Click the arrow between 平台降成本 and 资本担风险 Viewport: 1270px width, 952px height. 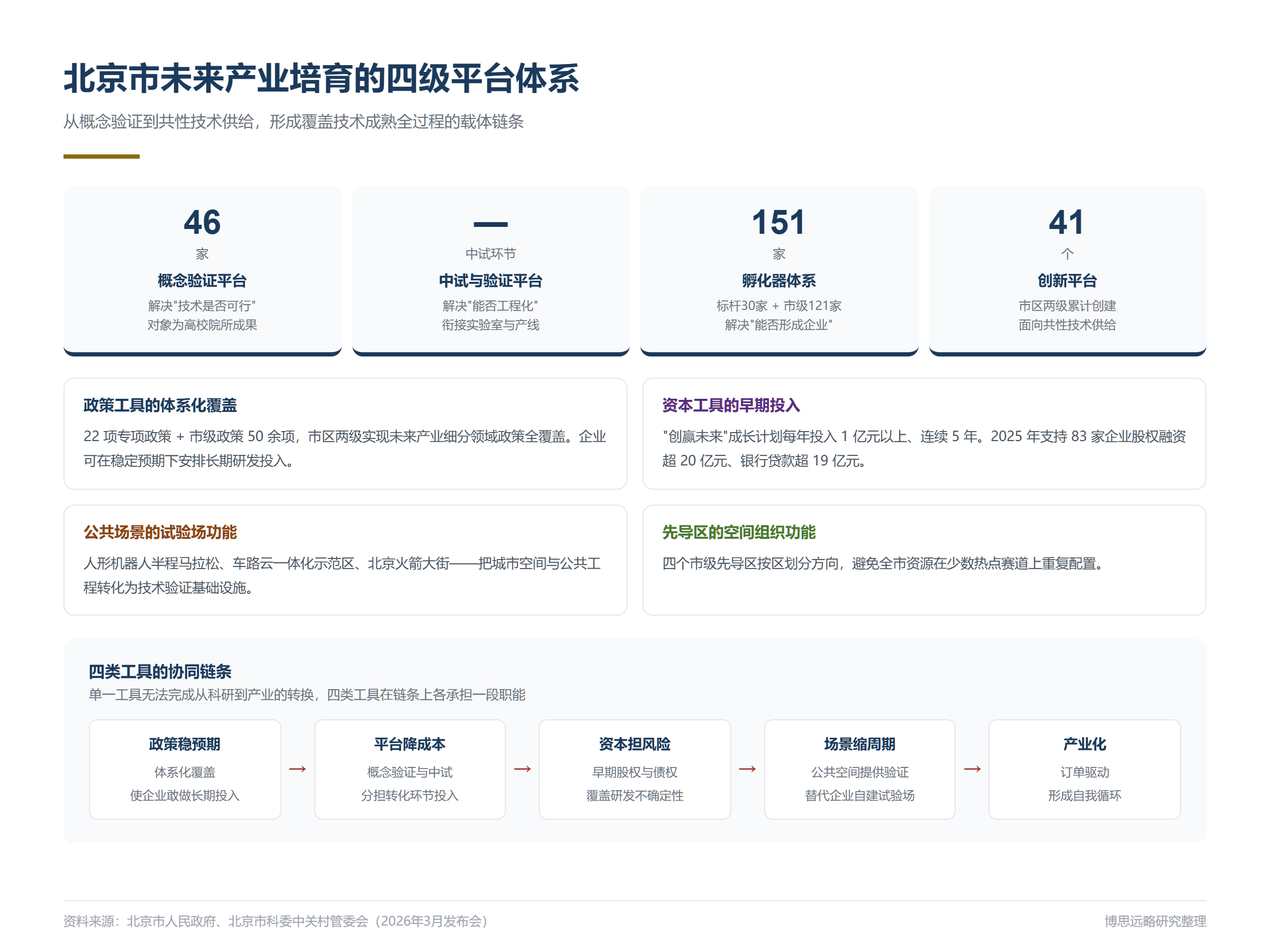click(522, 769)
